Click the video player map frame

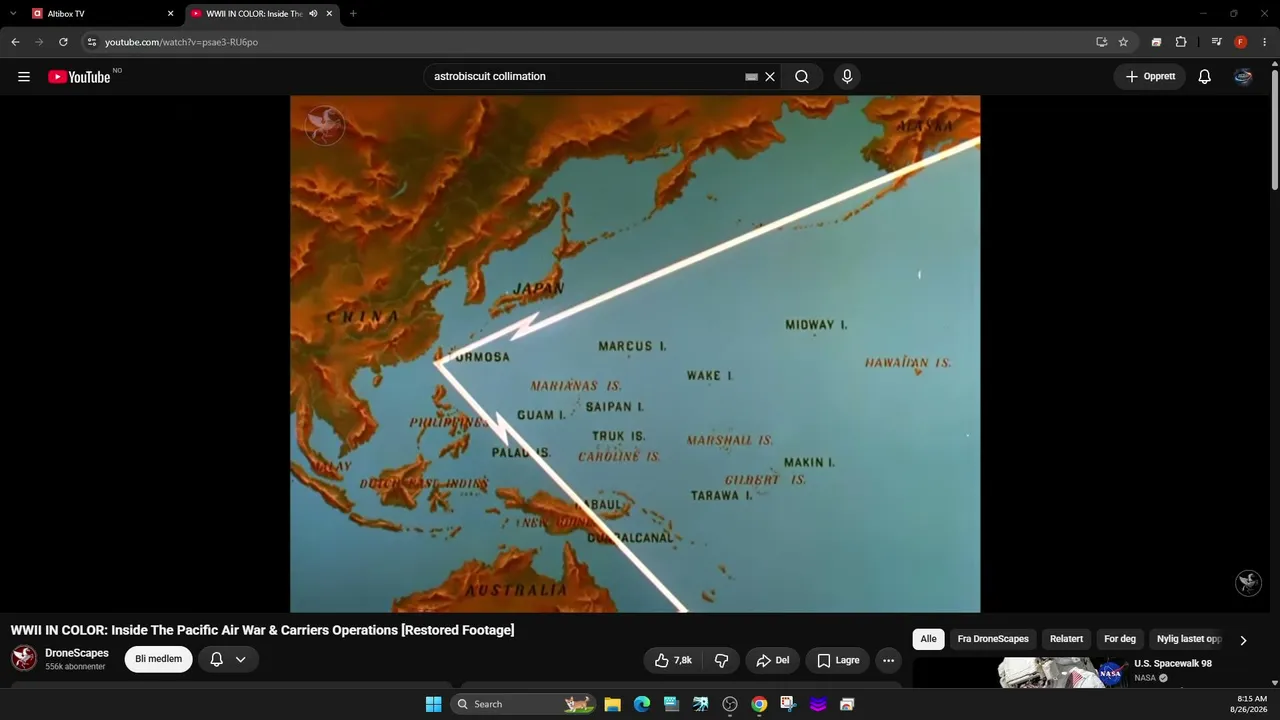point(635,354)
